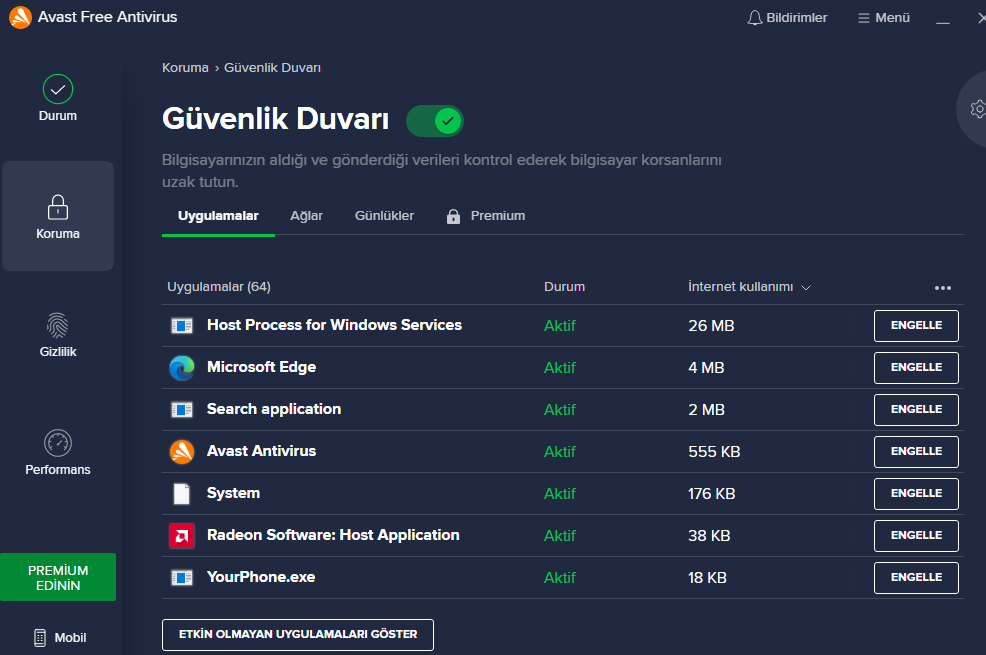The width and height of the screenshot is (986, 655).
Task: Click the 555 KB usage value
Action: pyautogui.click(x=714, y=452)
